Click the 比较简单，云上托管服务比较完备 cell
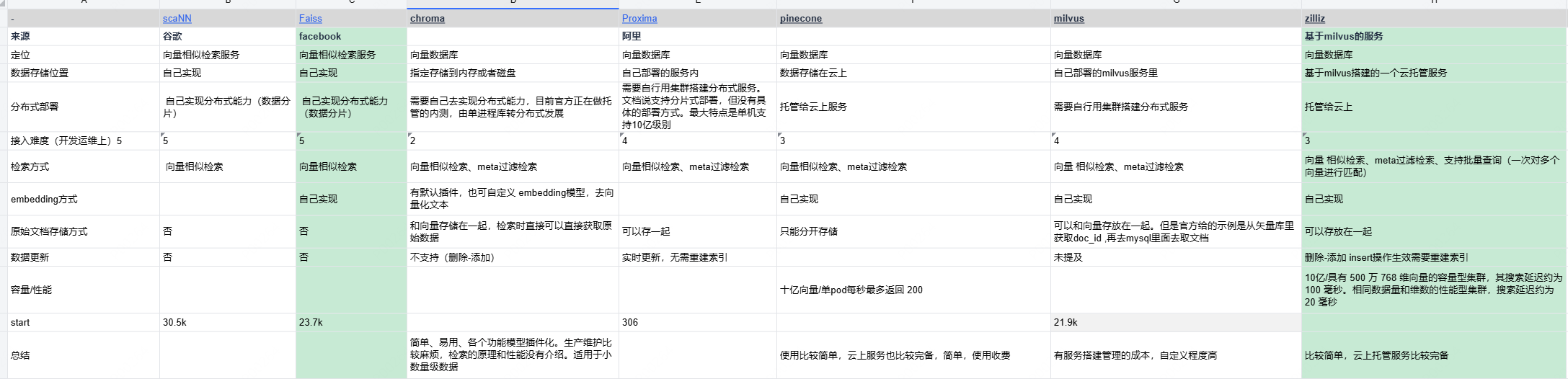1568x379 pixels. tap(1434, 355)
